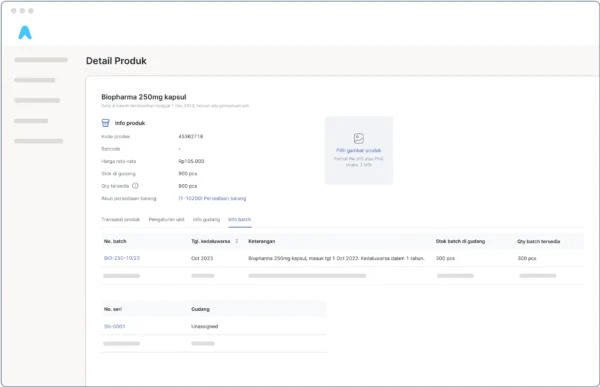Click Qty batch tersedia header
This screenshot has width=600, height=387.
tap(539, 241)
